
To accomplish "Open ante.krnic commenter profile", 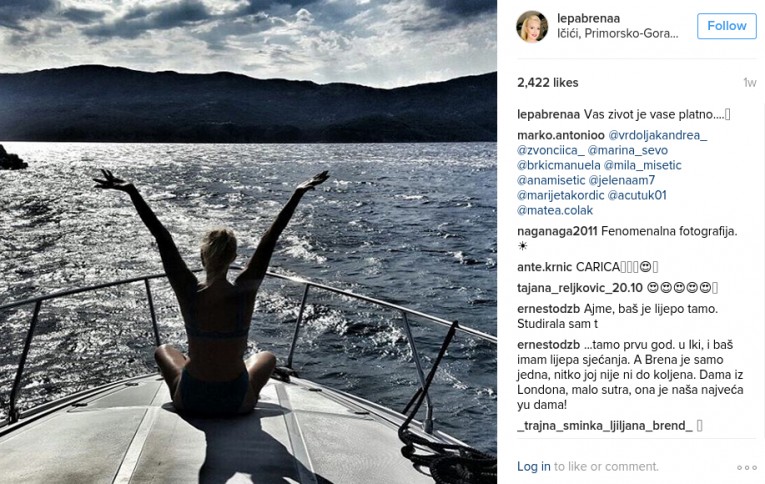I will point(544,267).
